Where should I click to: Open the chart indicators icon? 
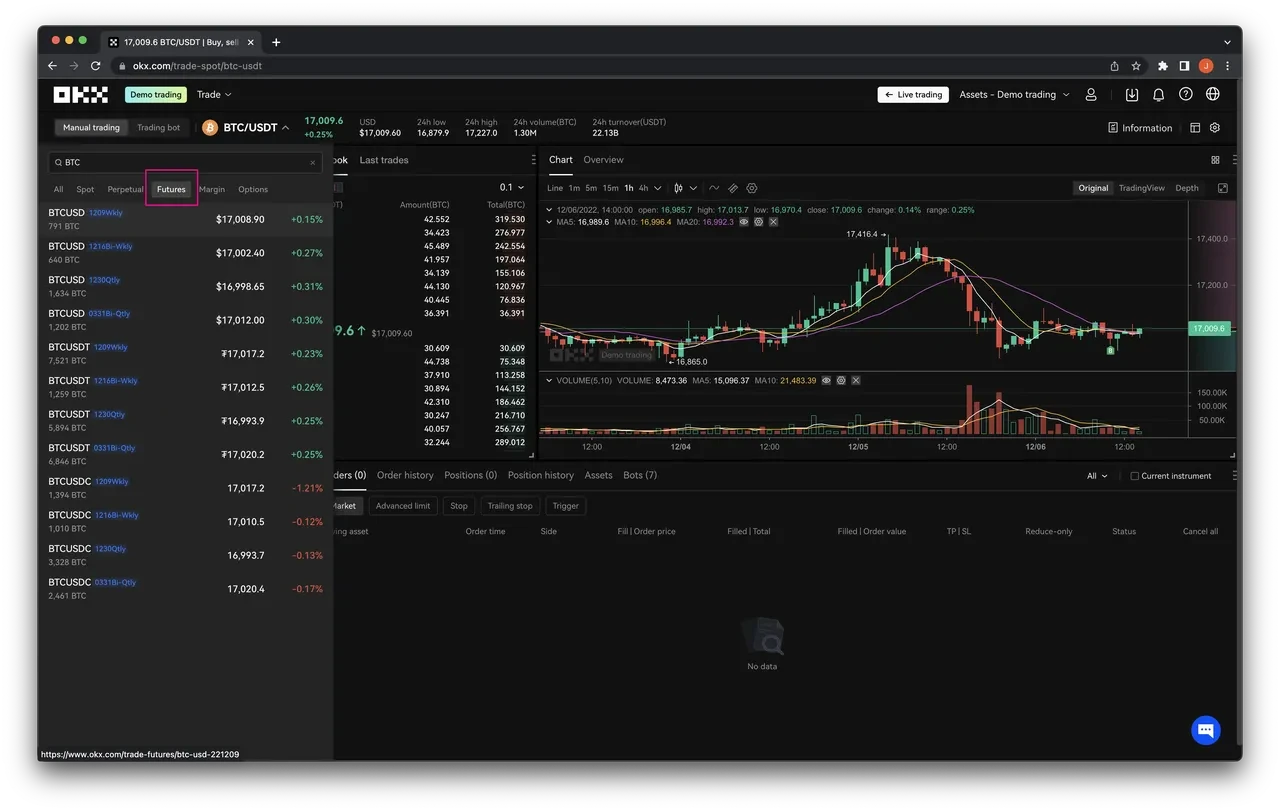click(x=714, y=188)
